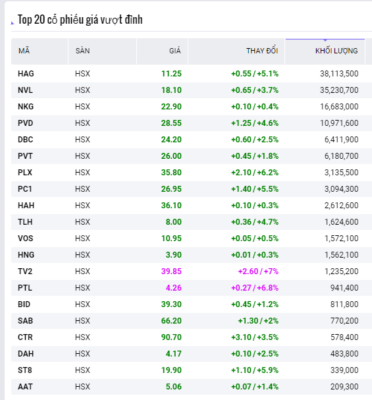372x400 pixels.
Task: Select HSX exchange in AAT row
Action: (x=82, y=387)
